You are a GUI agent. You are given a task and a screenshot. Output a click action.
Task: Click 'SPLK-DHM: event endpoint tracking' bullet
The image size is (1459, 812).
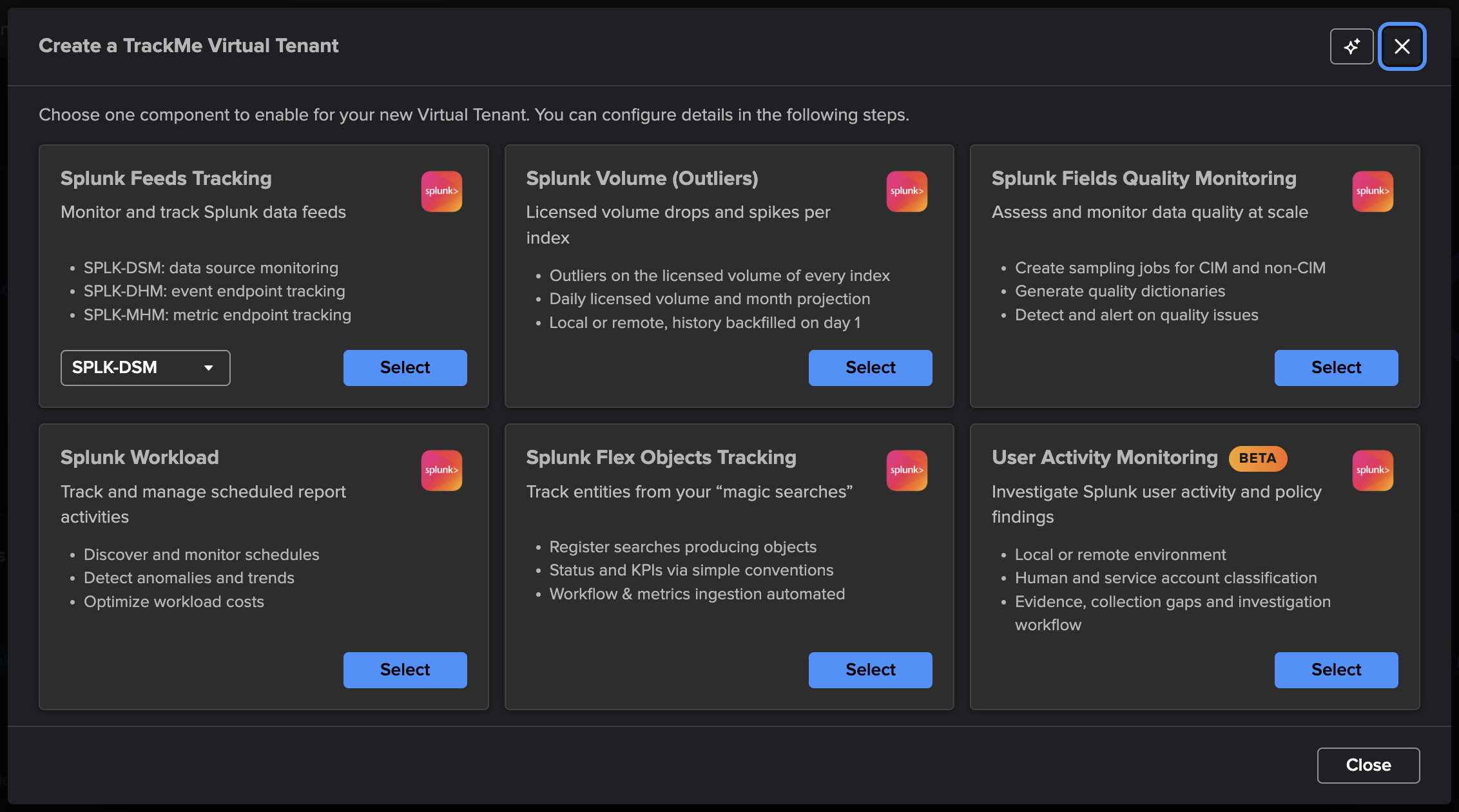214,291
